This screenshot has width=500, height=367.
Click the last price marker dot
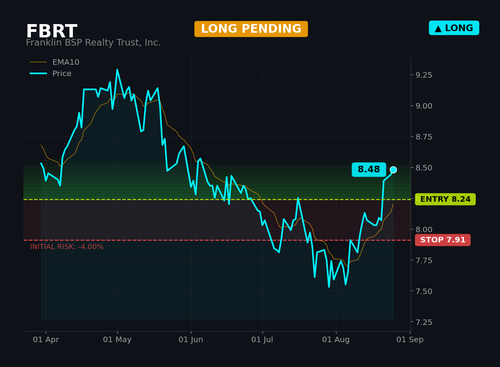pos(393,170)
